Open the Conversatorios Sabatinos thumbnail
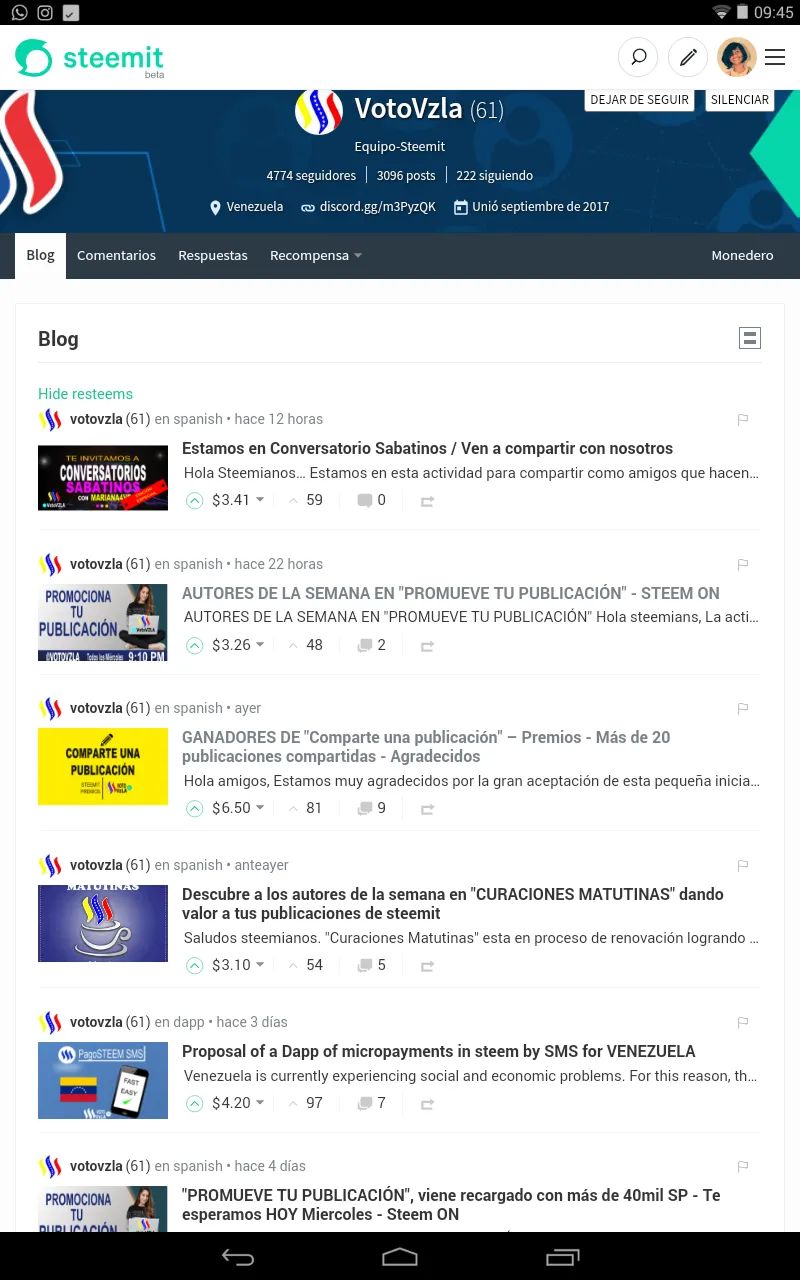800x1280 pixels. (x=103, y=478)
